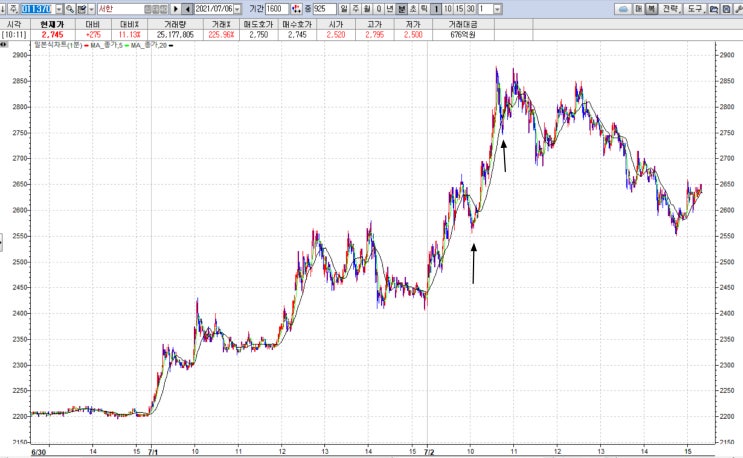The height and width of the screenshot is (458, 743).
Task: Click the colored dots icon after 기간
Action: (296, 9)
